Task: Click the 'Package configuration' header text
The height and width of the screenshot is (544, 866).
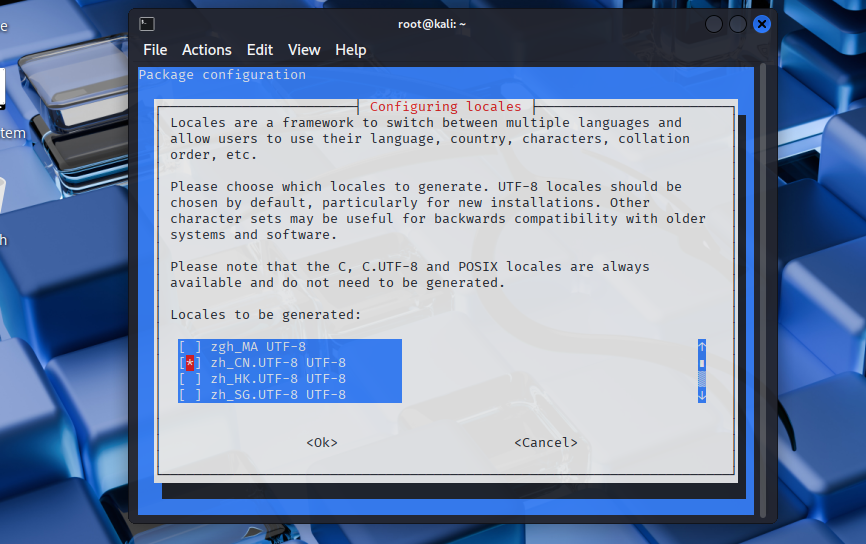Action: click(222, 75)
